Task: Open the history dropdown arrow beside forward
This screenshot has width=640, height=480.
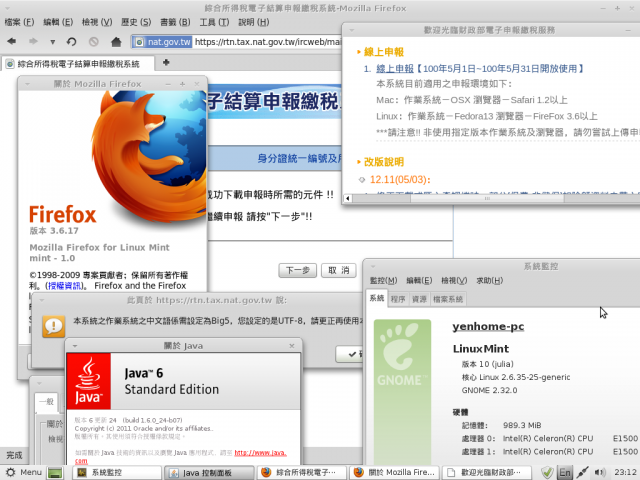Action: click(52, 42)
